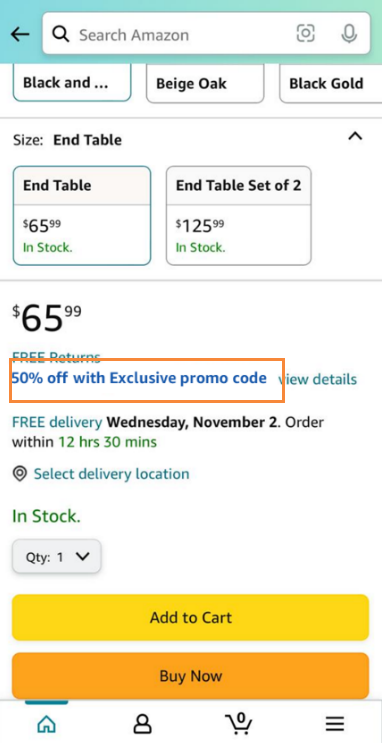Open the shopping cart icon
Image resolution: width=382 pixels, height=743 pixels.
coord(239,723)
